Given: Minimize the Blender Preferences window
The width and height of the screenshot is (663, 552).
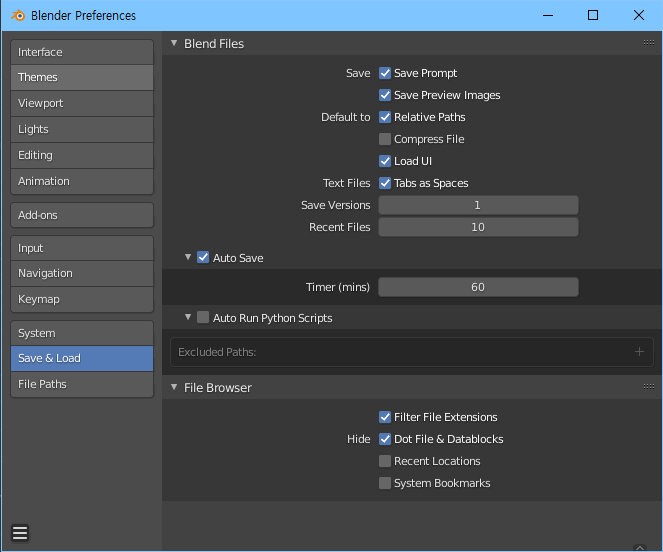Looking at the screenshot, I should coord(548,16).
